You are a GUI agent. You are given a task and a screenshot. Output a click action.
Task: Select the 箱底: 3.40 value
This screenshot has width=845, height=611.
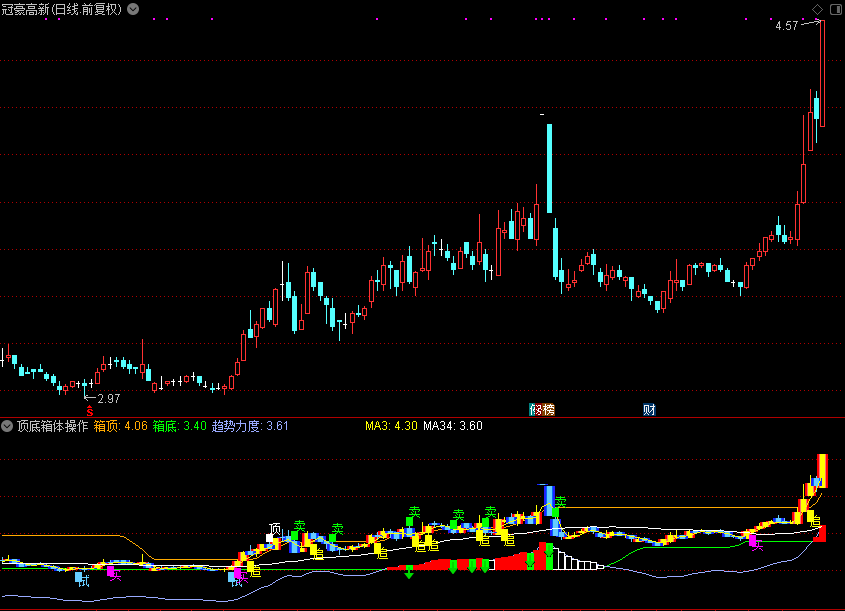[179, 426]
